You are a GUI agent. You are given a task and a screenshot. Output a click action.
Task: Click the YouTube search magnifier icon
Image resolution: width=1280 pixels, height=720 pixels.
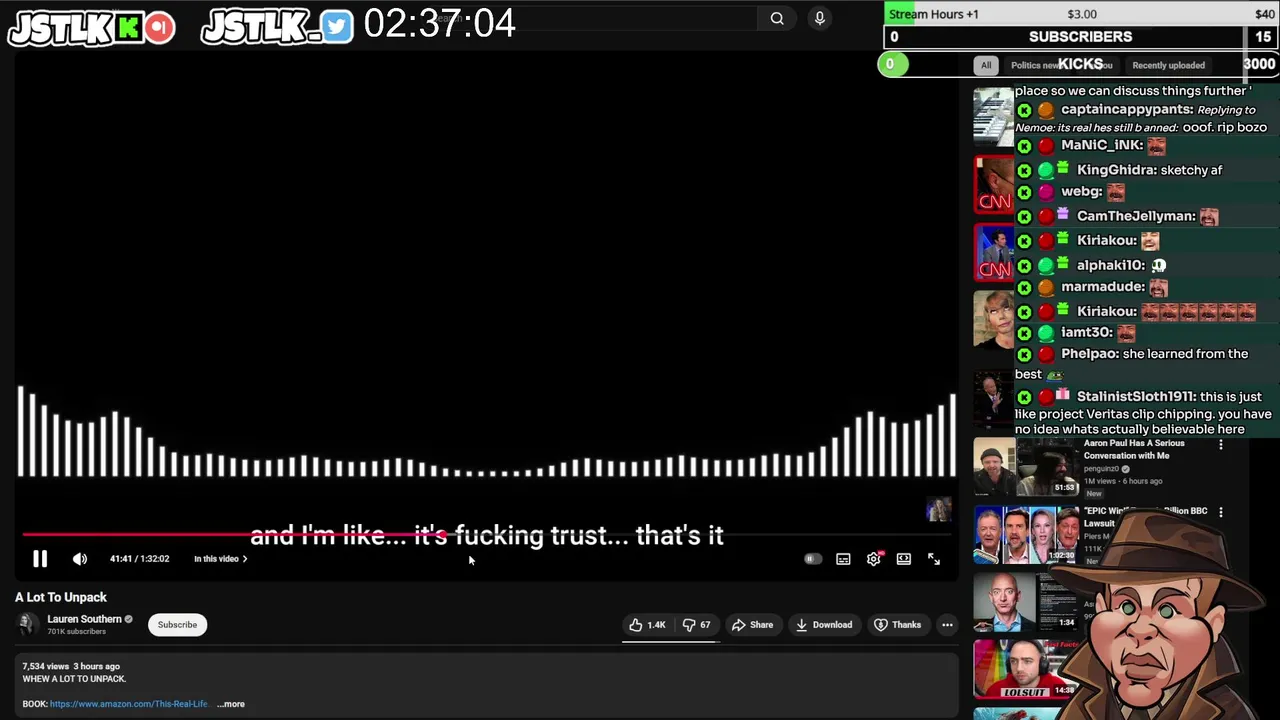click(777, 18)
